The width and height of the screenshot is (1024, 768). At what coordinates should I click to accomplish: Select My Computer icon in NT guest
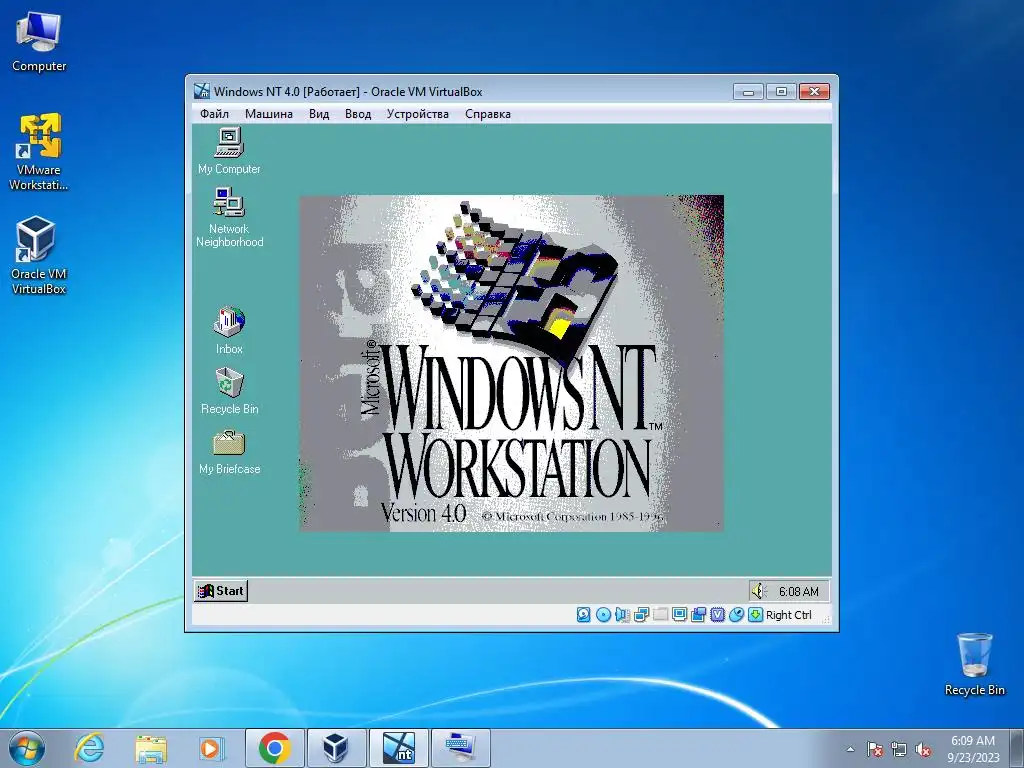click(x=229, y=152)
